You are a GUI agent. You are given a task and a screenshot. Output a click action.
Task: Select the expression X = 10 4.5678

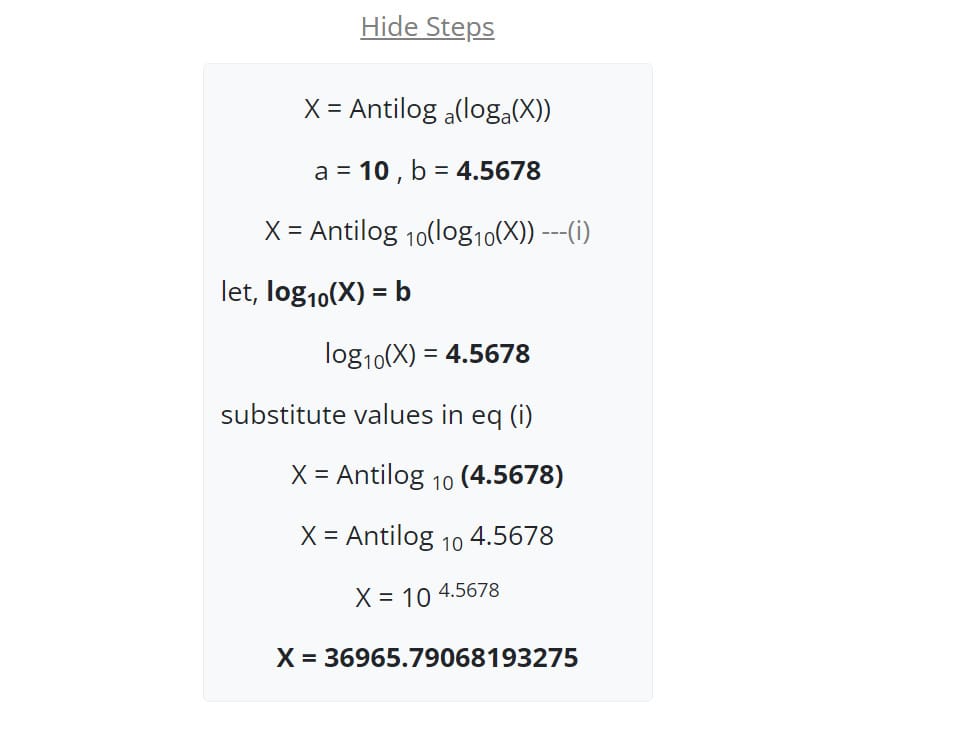pos(427,596)
